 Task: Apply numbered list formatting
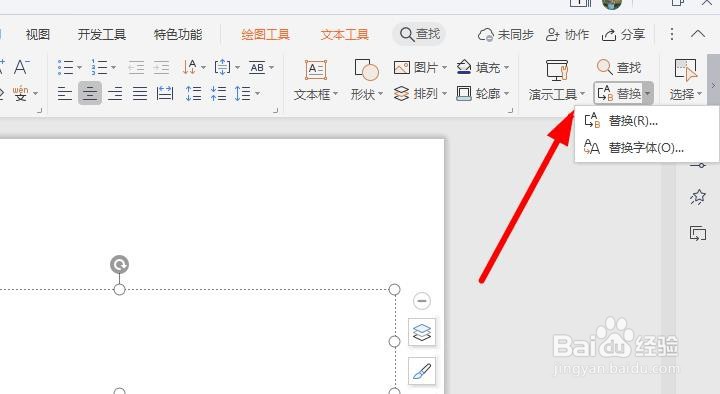click(x=99, y=68)
